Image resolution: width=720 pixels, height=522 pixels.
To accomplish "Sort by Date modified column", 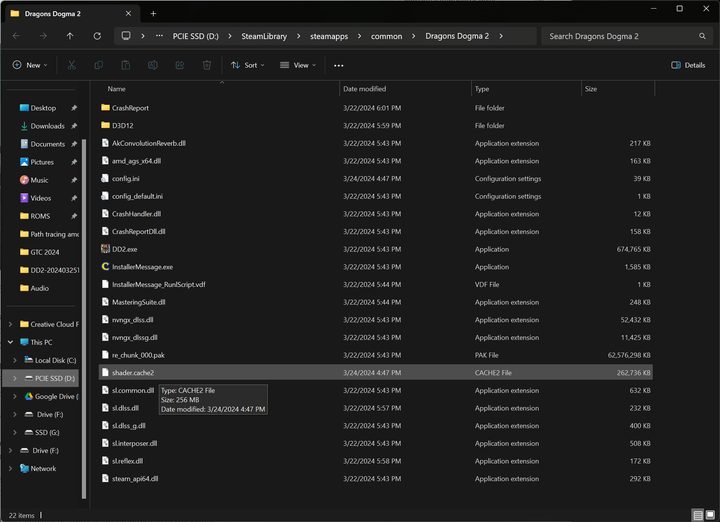I will click(365, 89).
